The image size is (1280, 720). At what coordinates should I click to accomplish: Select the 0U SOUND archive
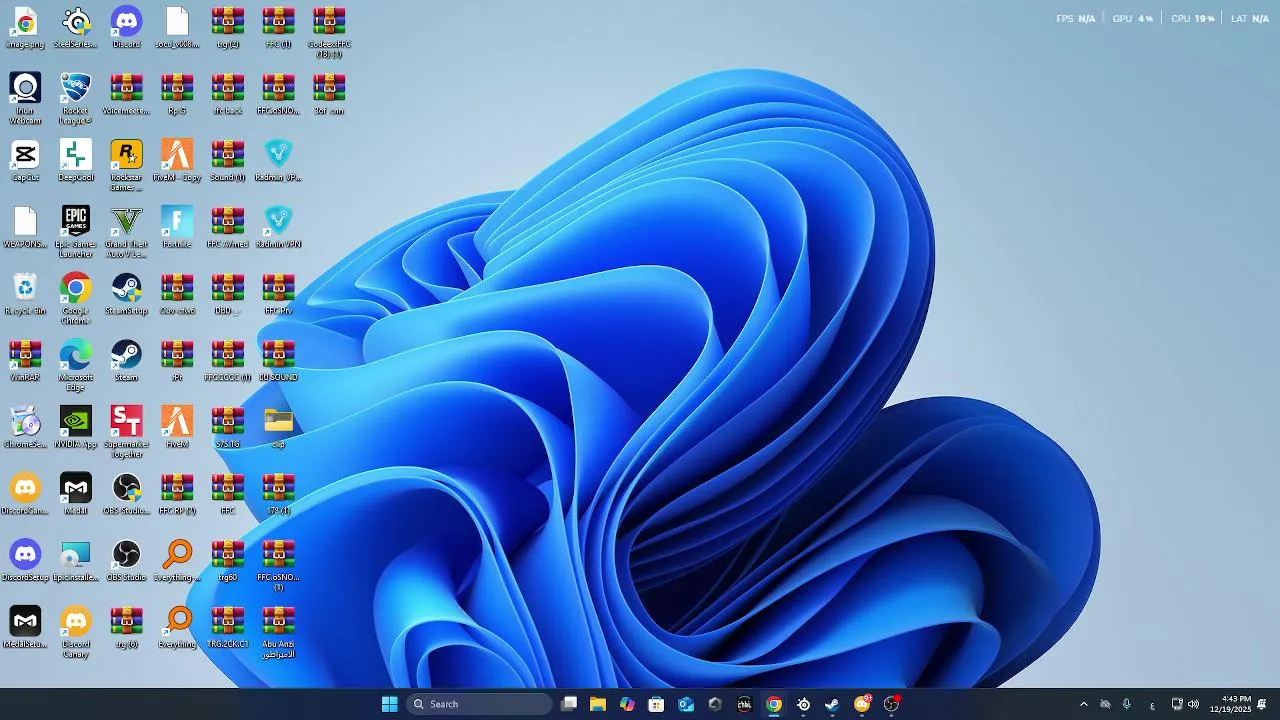[x=278, y=360]
